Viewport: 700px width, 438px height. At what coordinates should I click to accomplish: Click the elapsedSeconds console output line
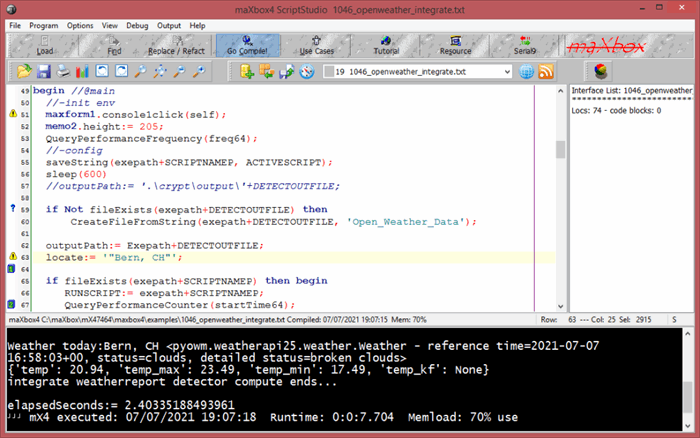tap(121, 405)
